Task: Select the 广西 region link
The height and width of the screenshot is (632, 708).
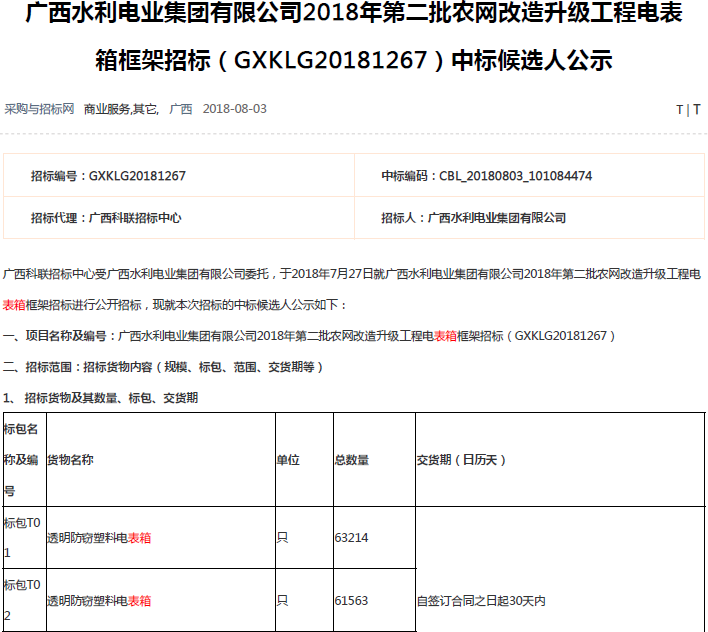Action: (180, 108)
